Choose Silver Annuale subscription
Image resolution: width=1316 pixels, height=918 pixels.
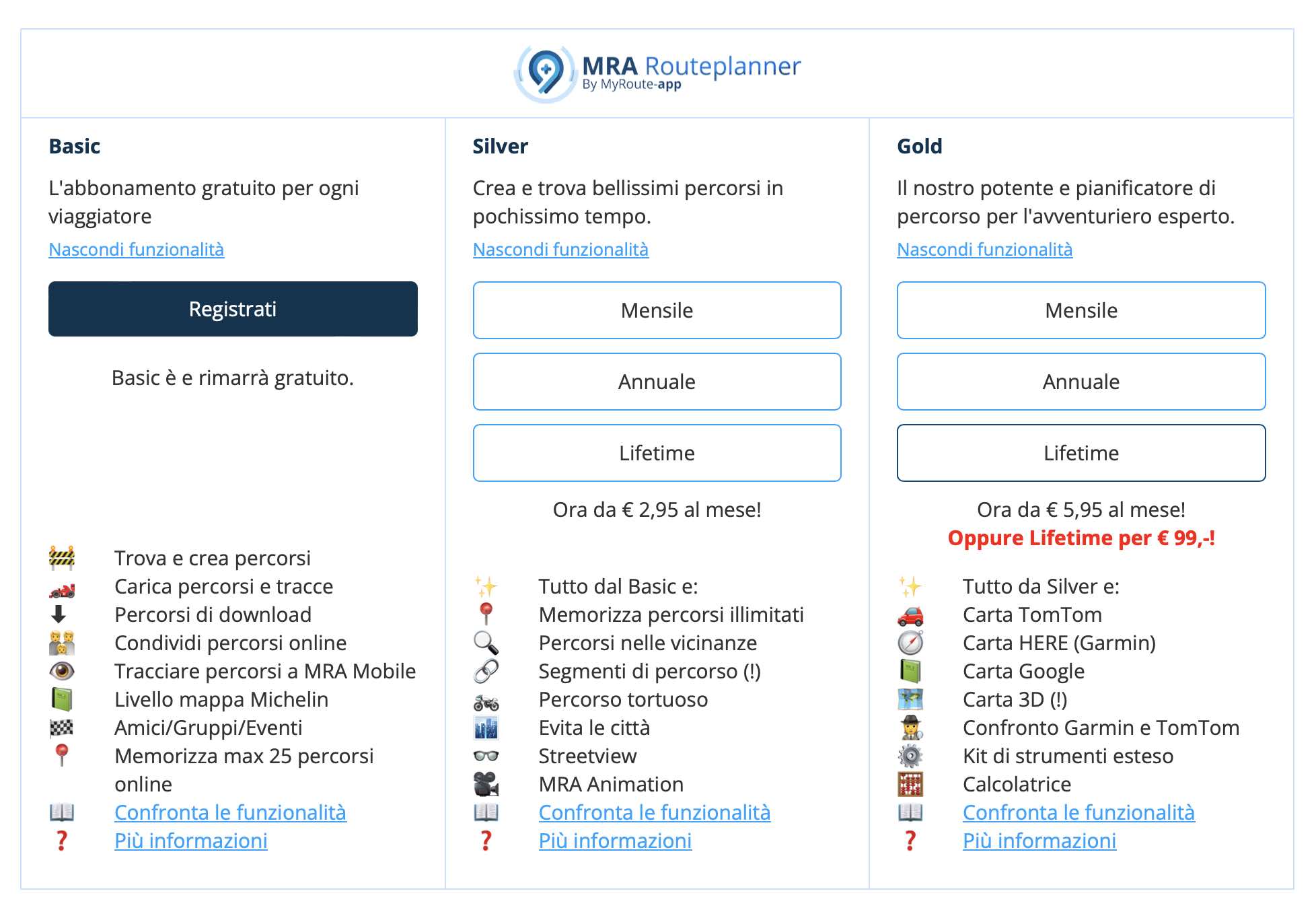pyautogui.click(x=657, y=382)
